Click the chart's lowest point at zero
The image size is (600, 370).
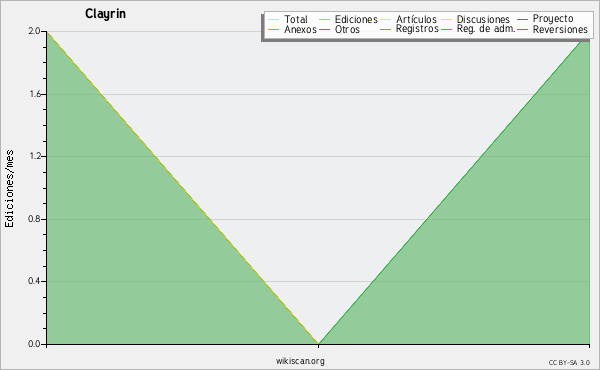[x=318, y=344]
